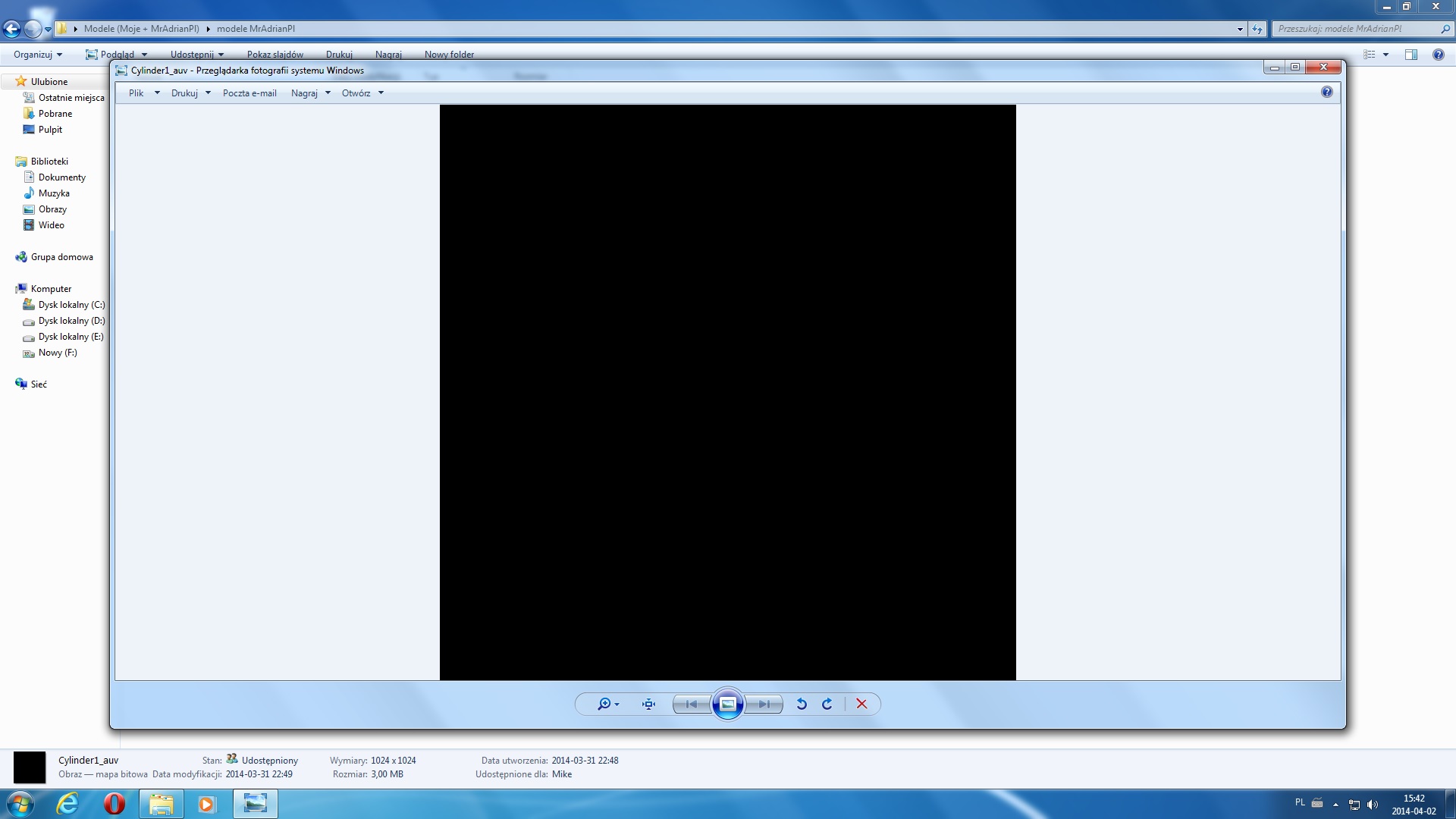This screenshot has width=1456, height=819.
Task: Go to the previous photo
Action: [x=692, y=704]
